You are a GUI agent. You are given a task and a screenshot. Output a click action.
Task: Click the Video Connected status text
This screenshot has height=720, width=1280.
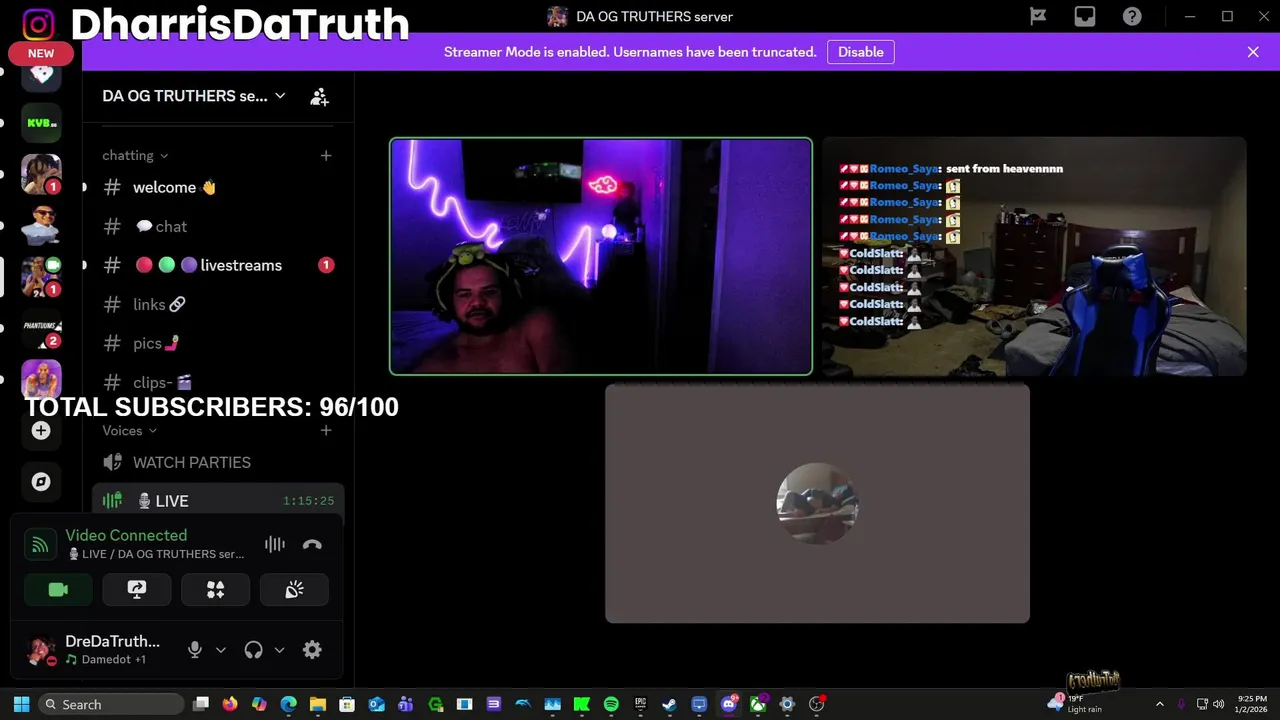click(x=126, y=535)
